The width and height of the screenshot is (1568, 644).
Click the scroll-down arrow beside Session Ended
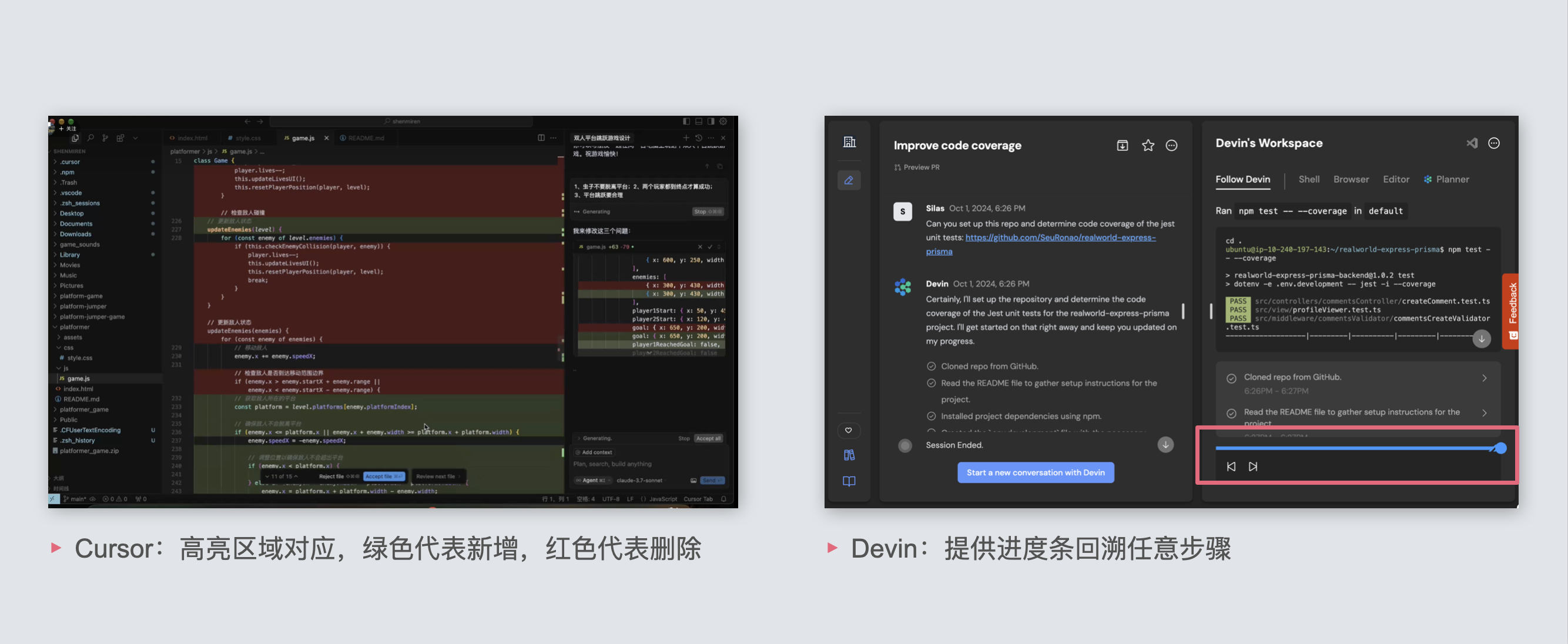[x=1165, y=445]
